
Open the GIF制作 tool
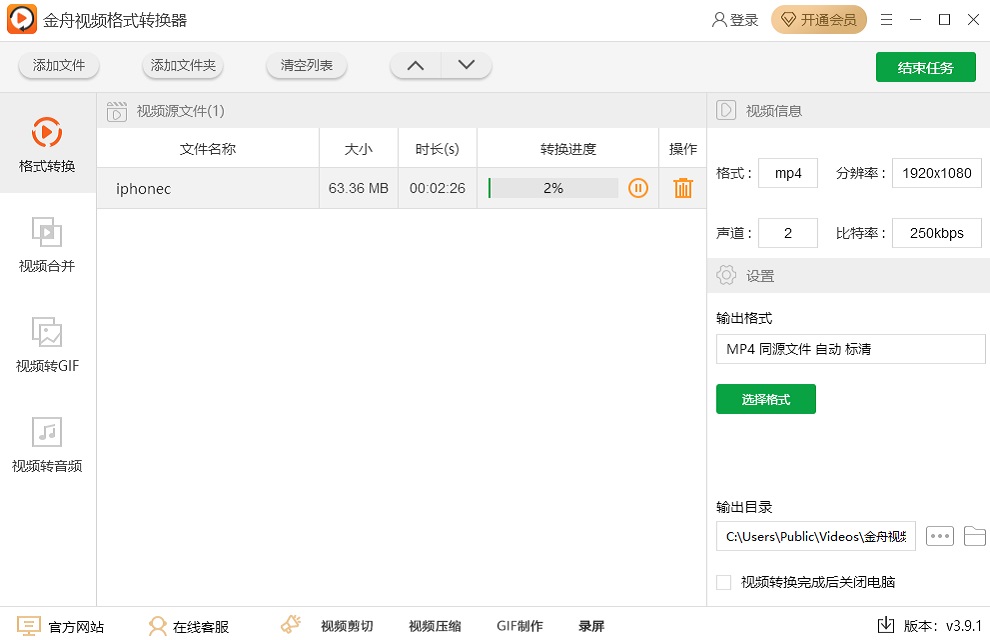[519, 625]
